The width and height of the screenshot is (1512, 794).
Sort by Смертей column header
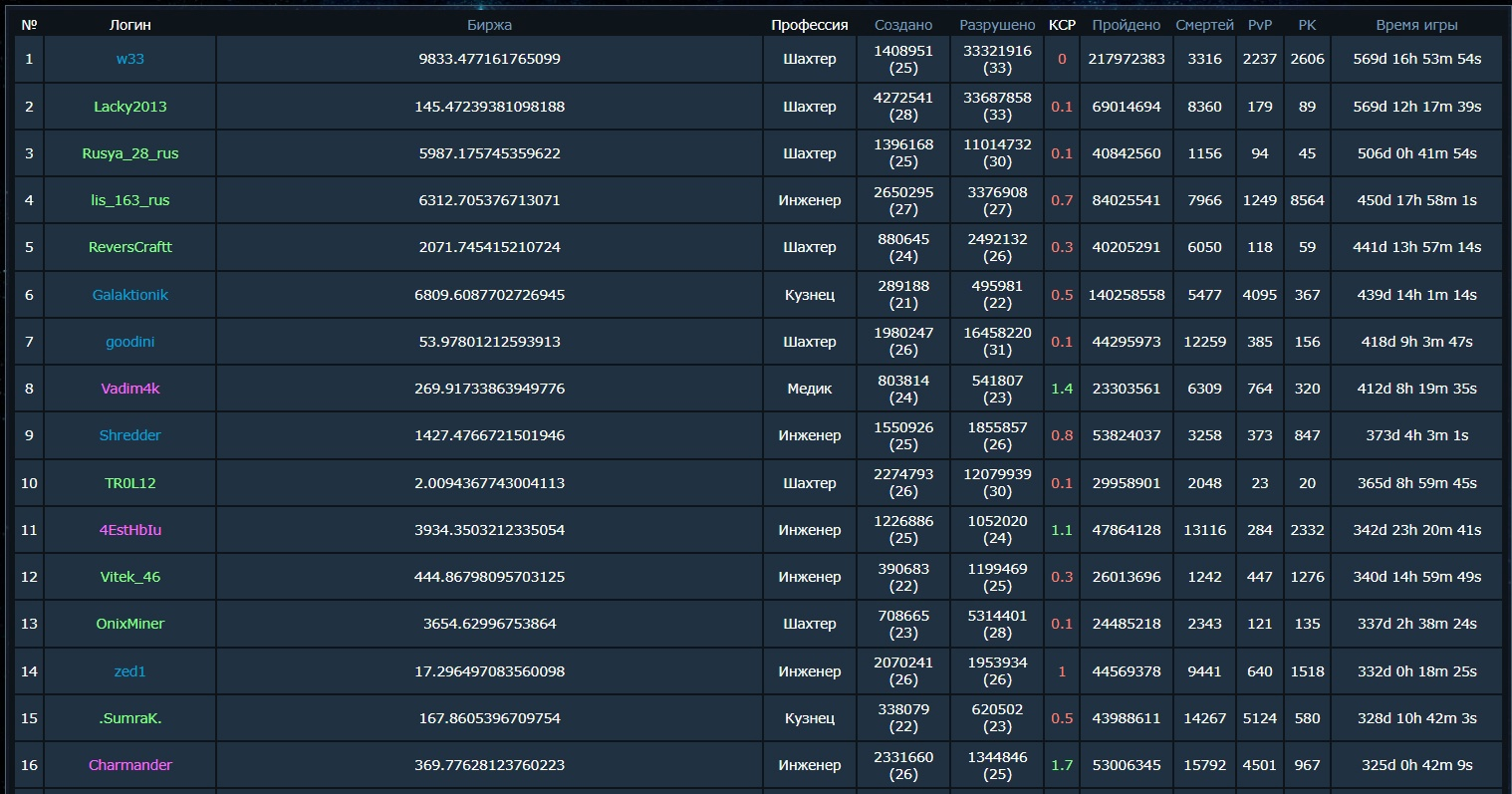click(x=1204, y=25)
